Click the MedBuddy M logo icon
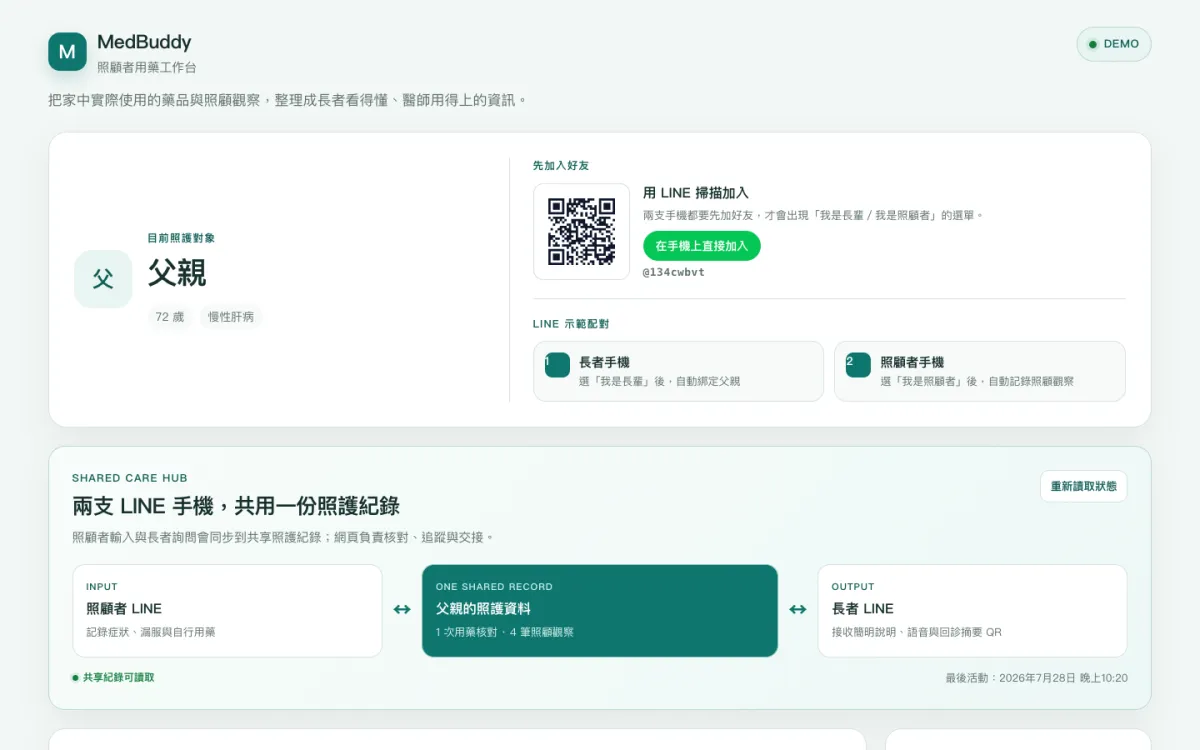Screen dimensions: 1200x750 click(x=67, y=52)
